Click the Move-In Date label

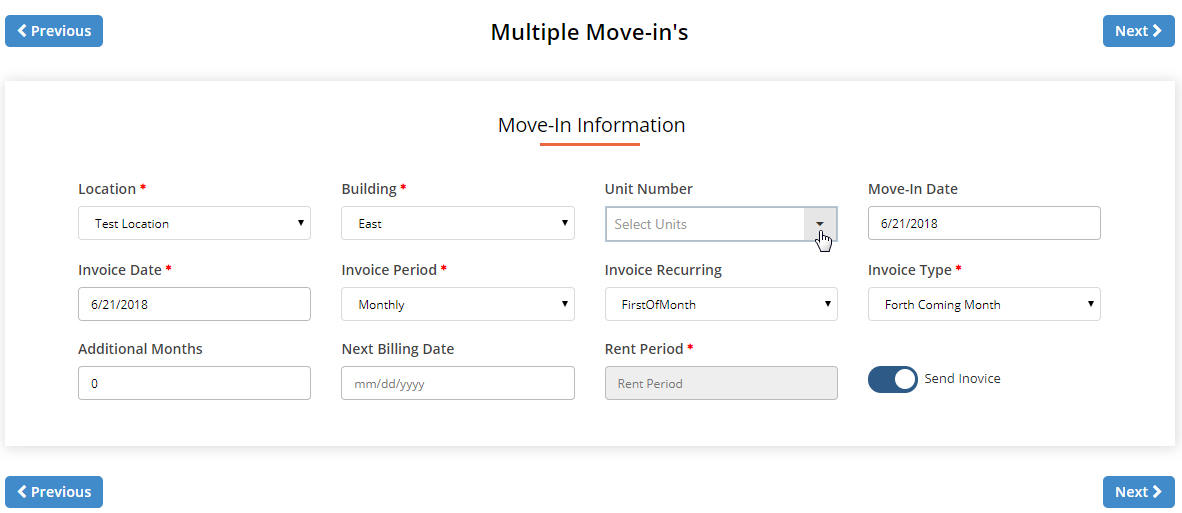coord(913,189)
